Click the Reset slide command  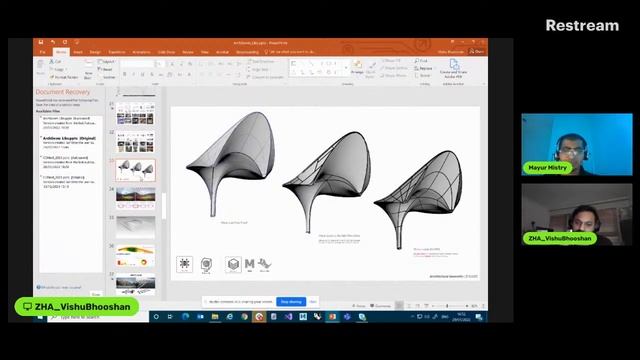[x=106, y=69]
